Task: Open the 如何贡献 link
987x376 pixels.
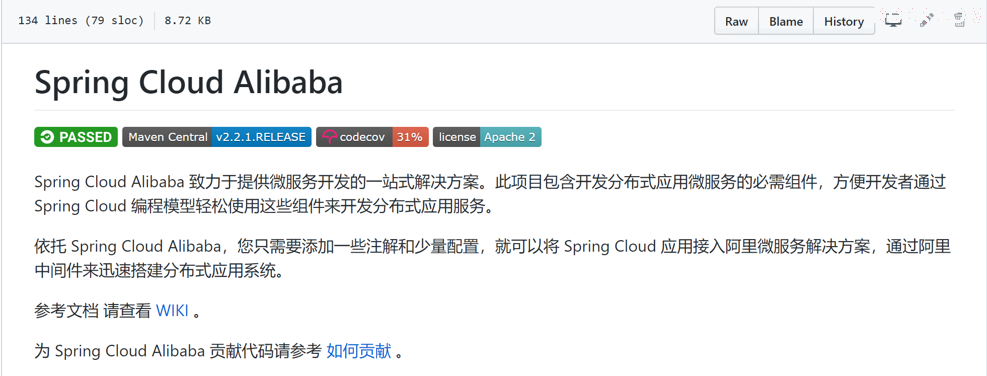Action: click(x=359, y=351)
